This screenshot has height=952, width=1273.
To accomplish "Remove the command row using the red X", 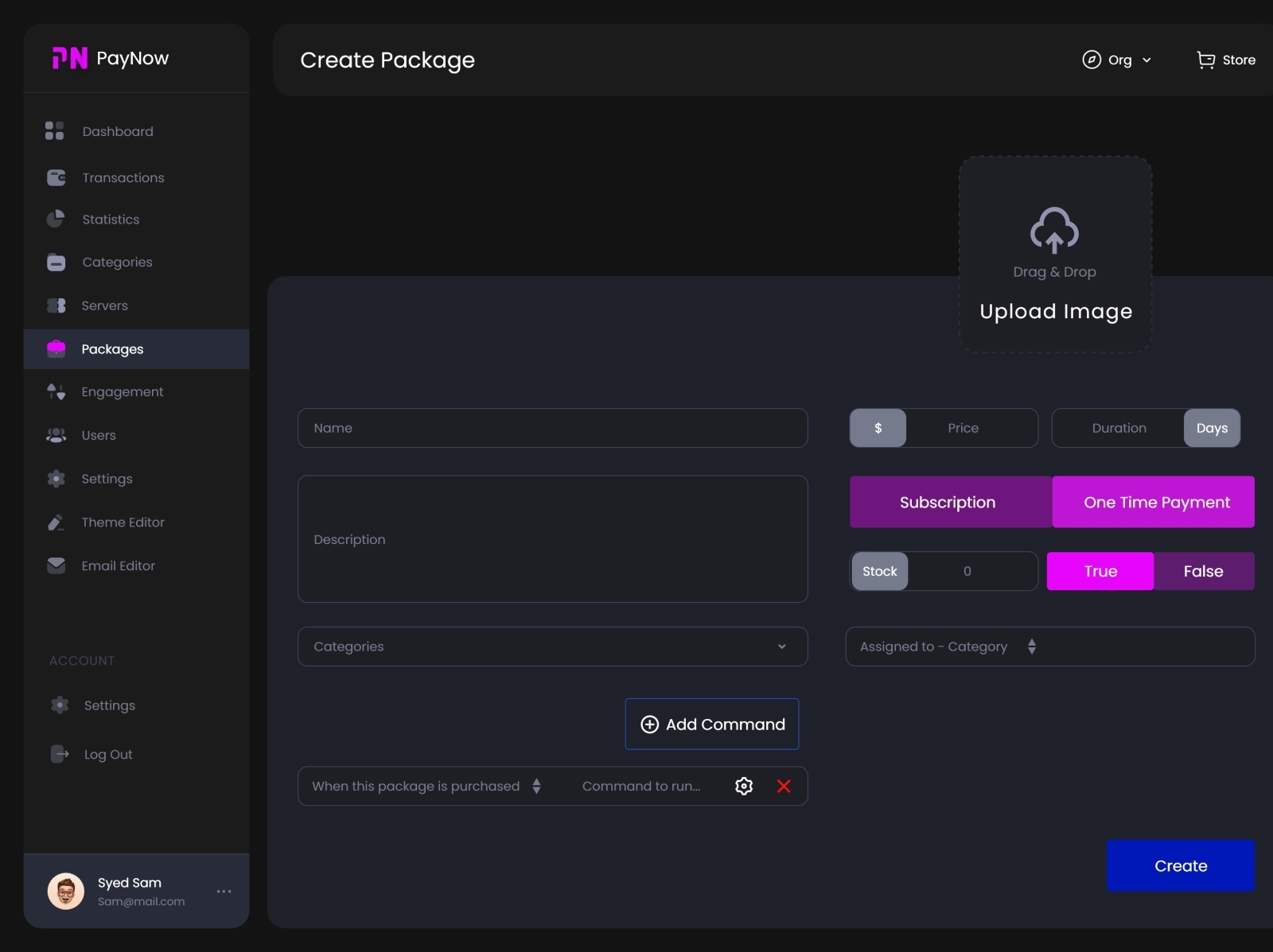I will click(783, 786).
